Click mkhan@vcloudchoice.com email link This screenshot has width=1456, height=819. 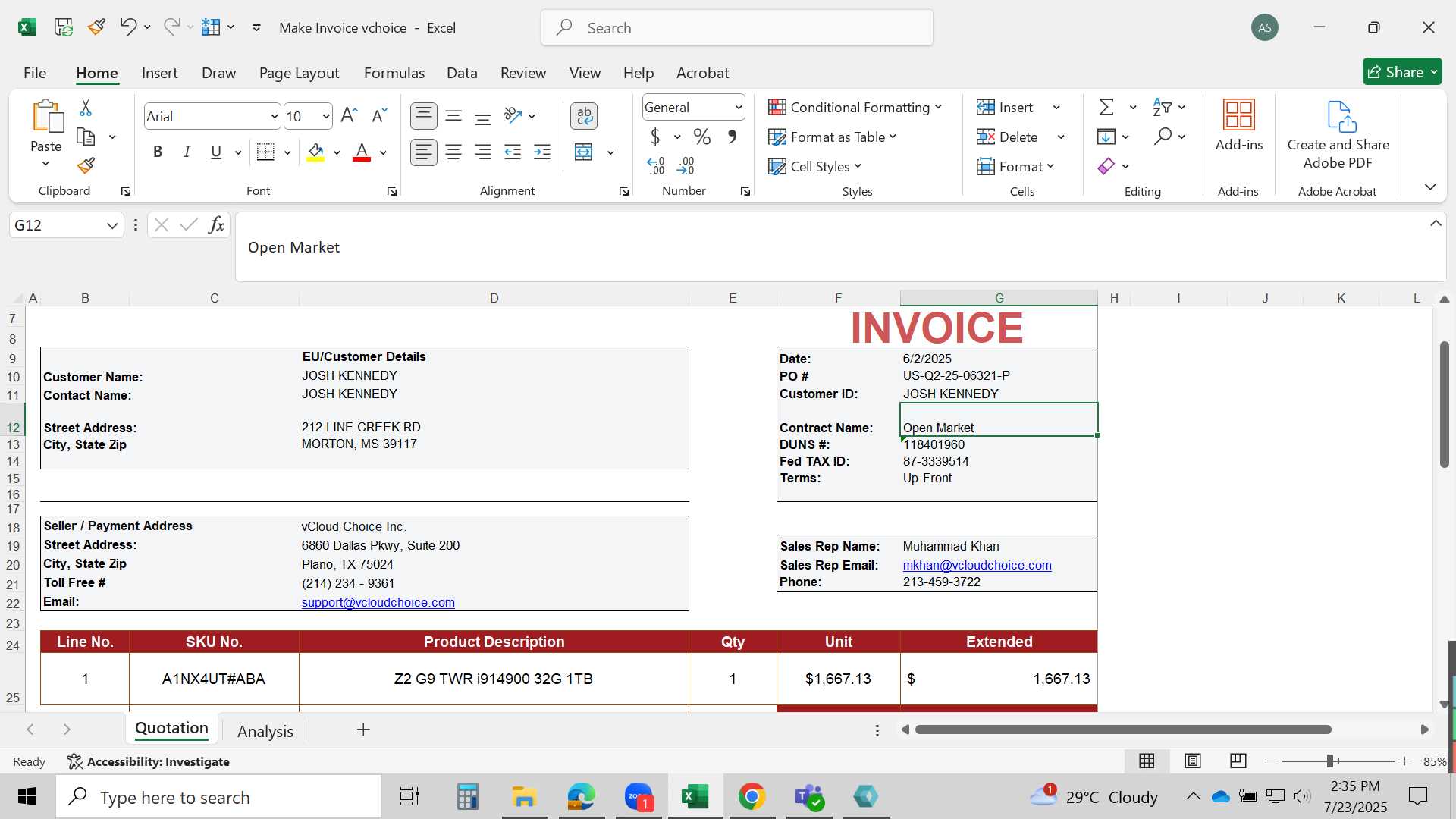pyautogui.click(x=977, y=565)
